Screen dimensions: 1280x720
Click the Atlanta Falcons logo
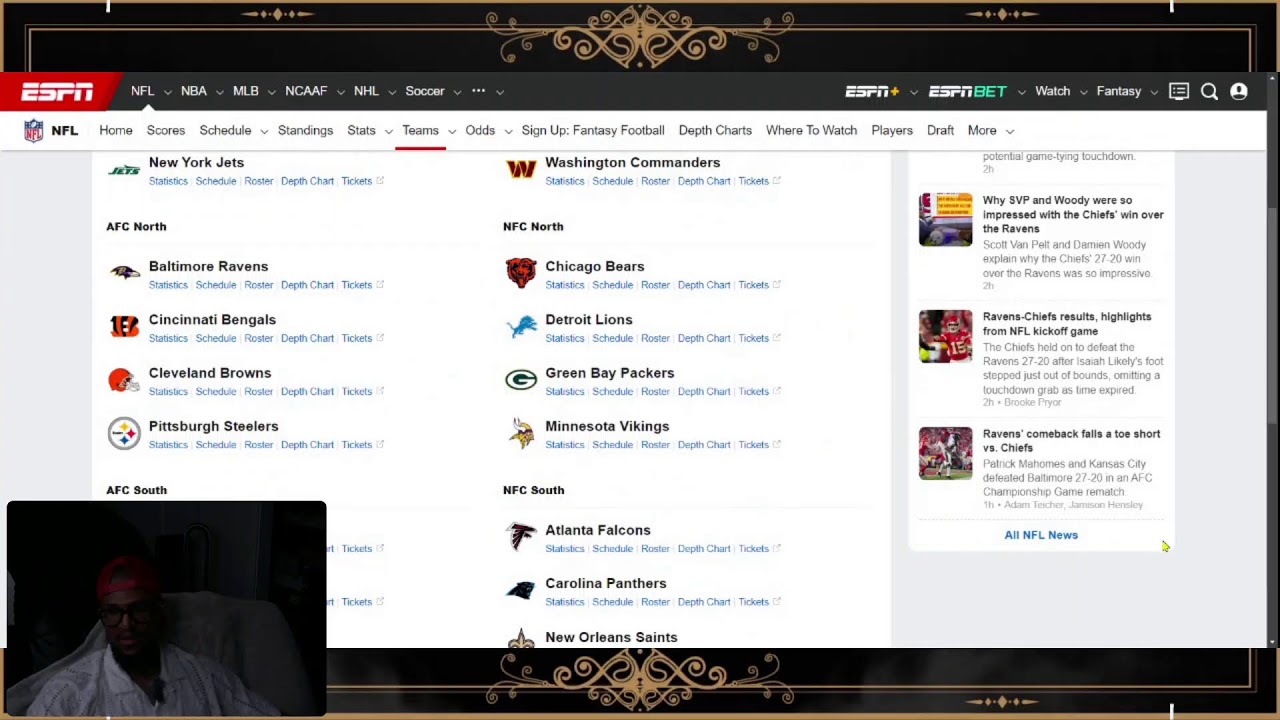521,537
